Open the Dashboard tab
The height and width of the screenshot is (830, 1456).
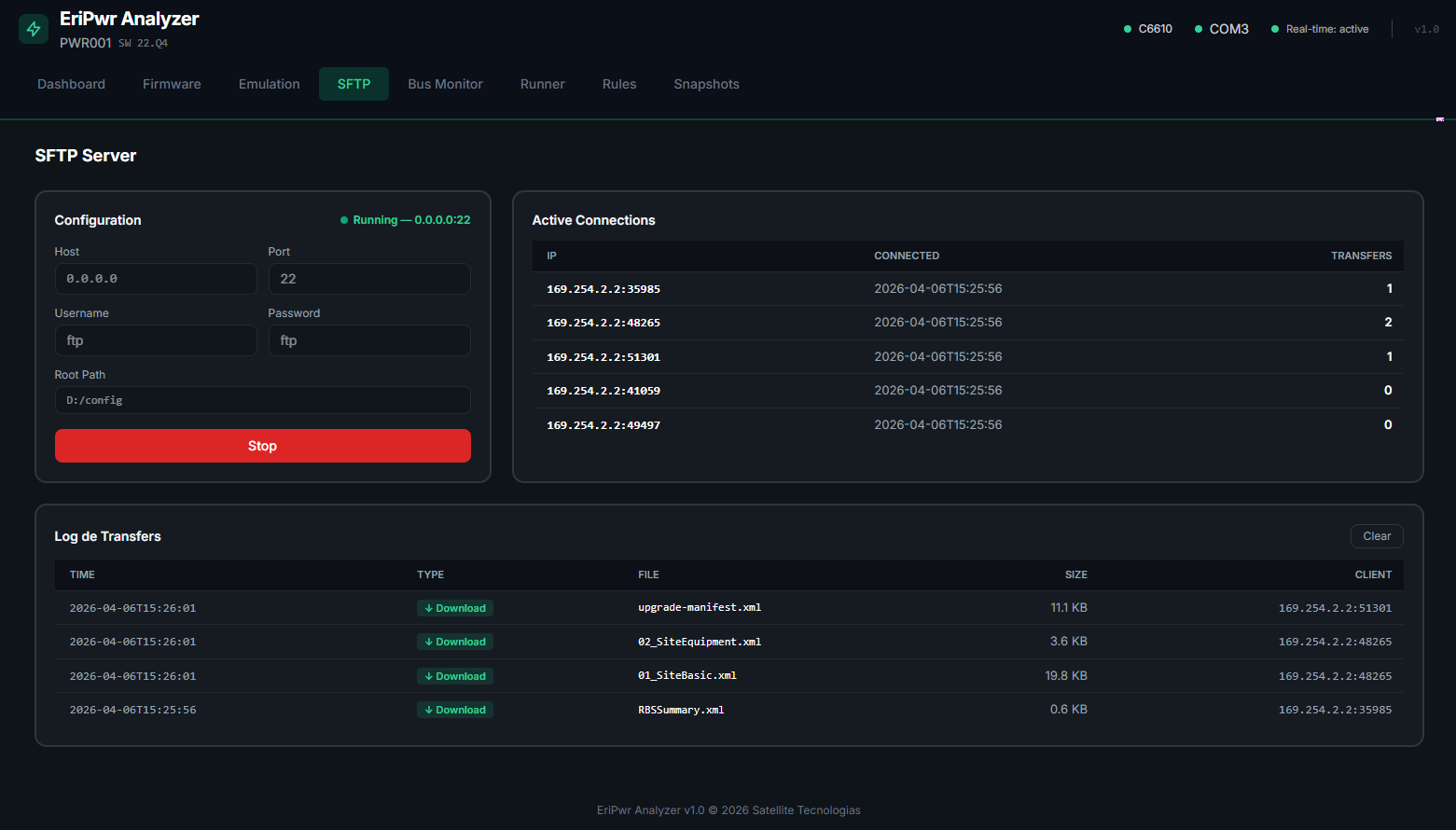pos(71,84)
